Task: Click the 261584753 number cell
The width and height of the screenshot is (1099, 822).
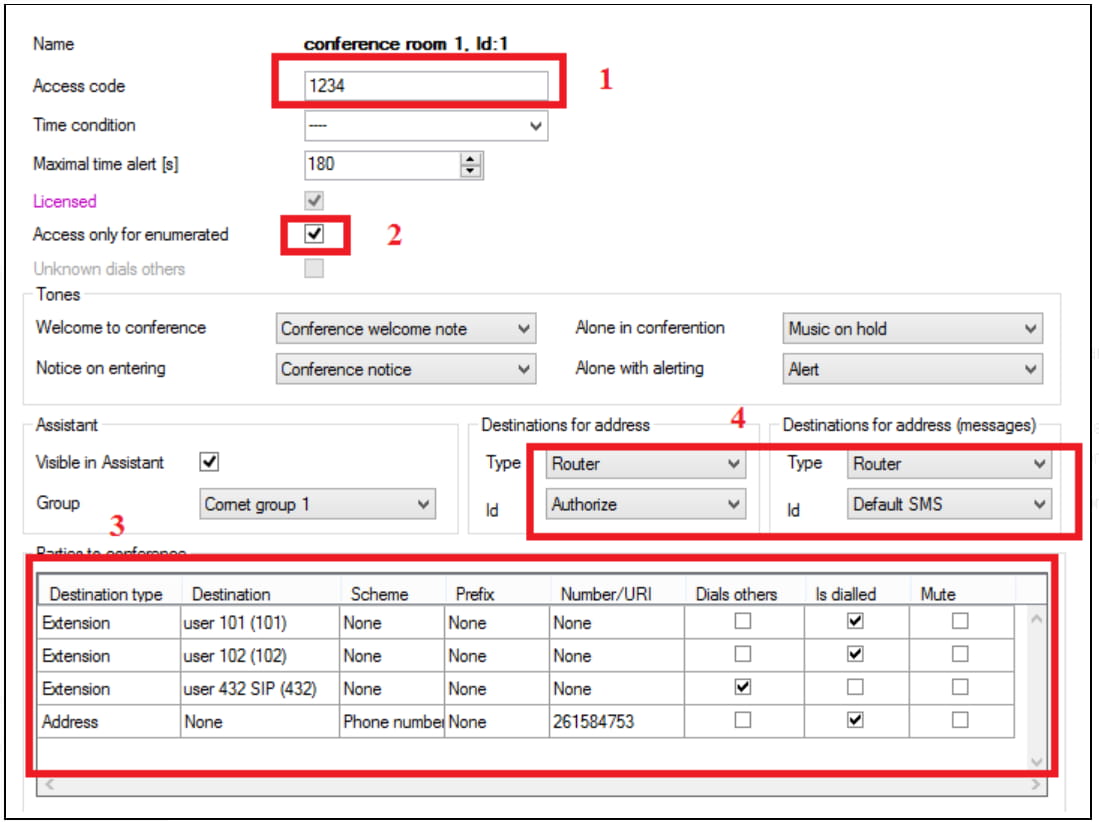Action: coord(617,721)
